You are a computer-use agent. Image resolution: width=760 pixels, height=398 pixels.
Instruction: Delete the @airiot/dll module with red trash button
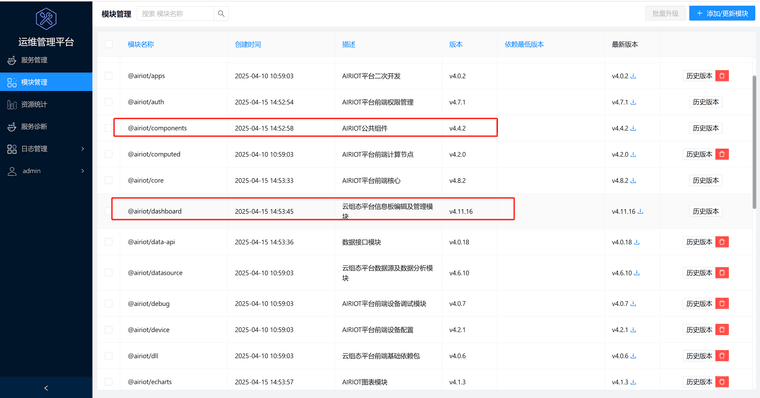click(722, 356)
